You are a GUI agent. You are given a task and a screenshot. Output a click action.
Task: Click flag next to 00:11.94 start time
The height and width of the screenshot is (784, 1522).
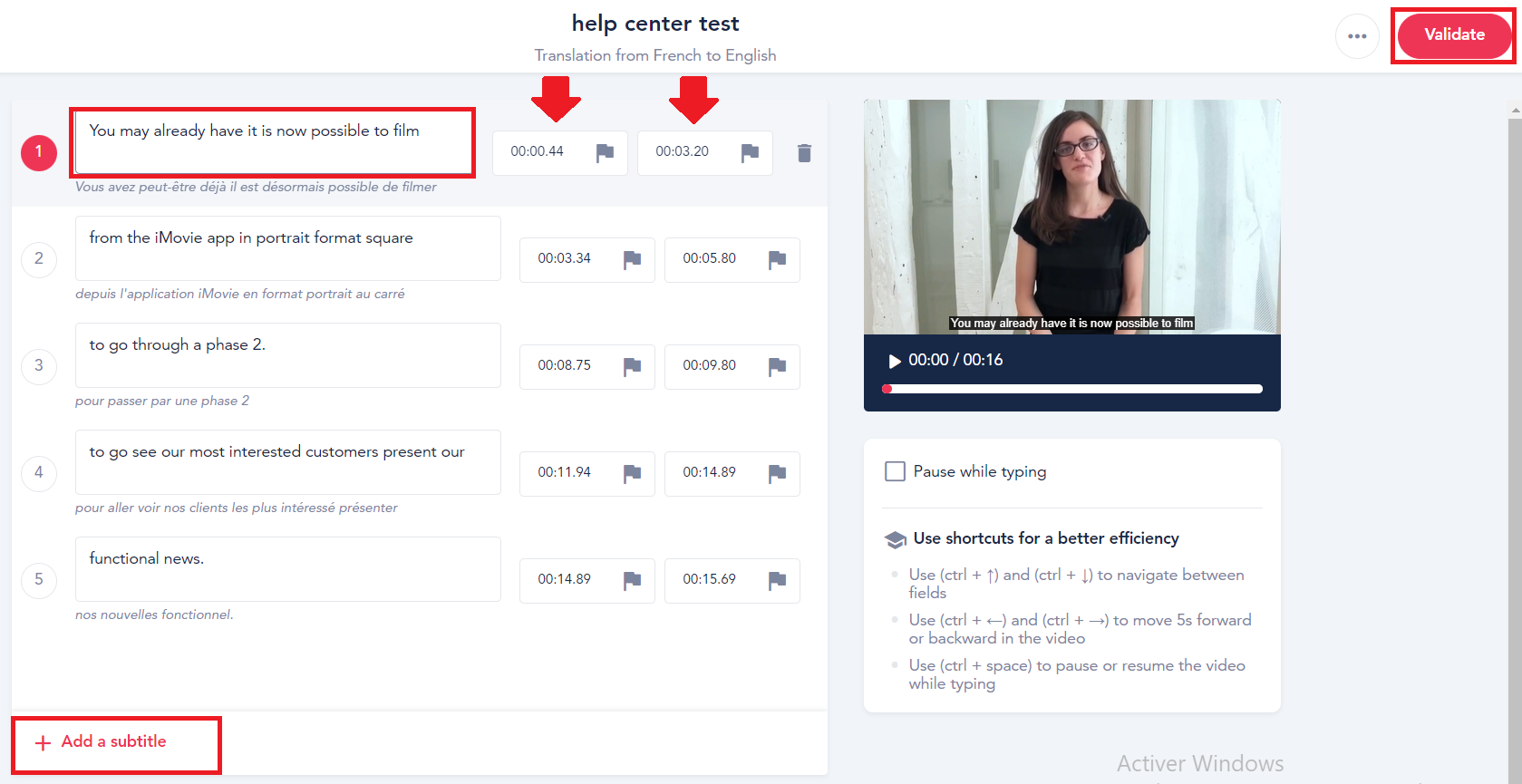tap(632, 473)
